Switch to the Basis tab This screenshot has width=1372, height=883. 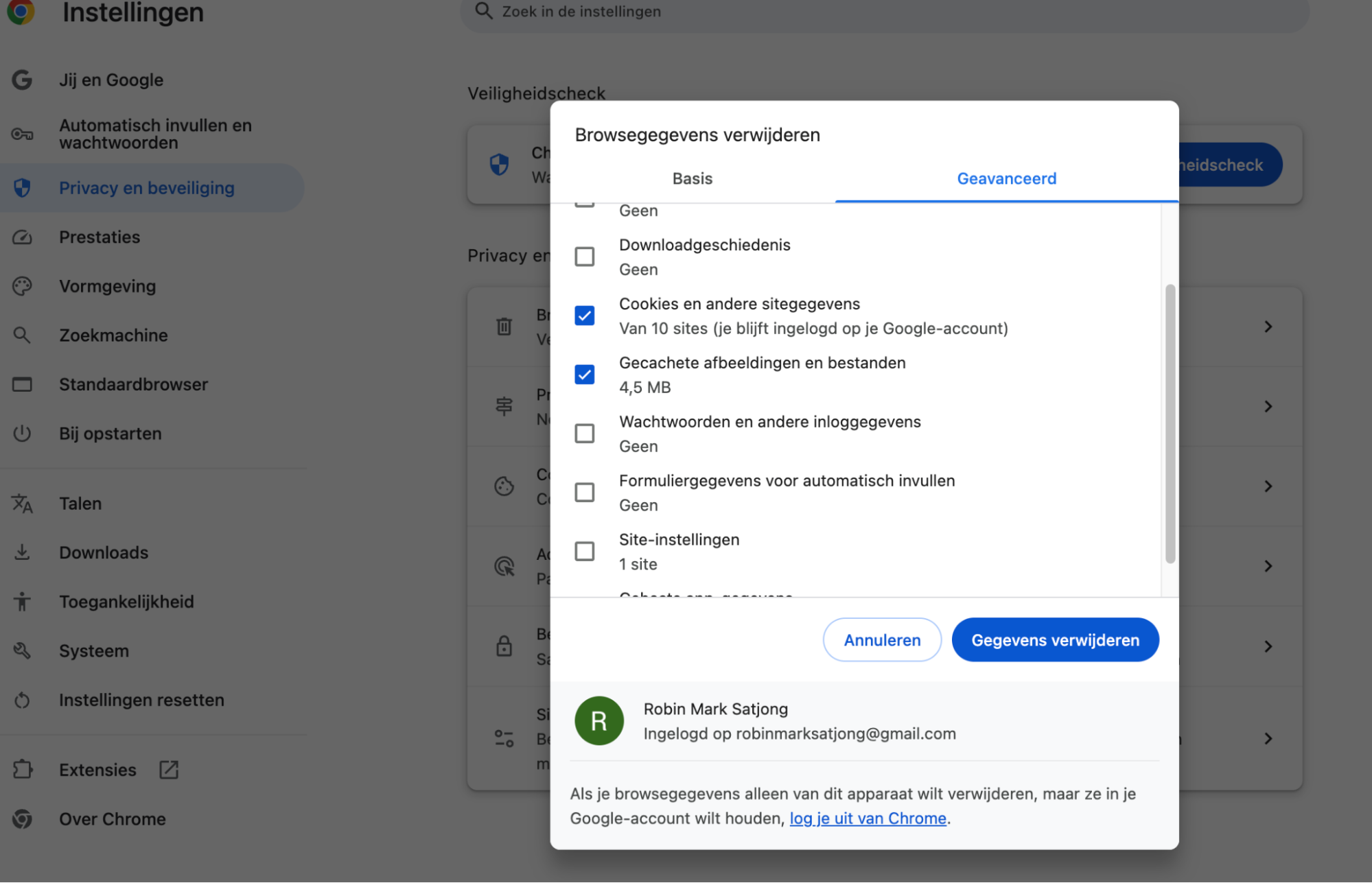(x=692, y=178)
